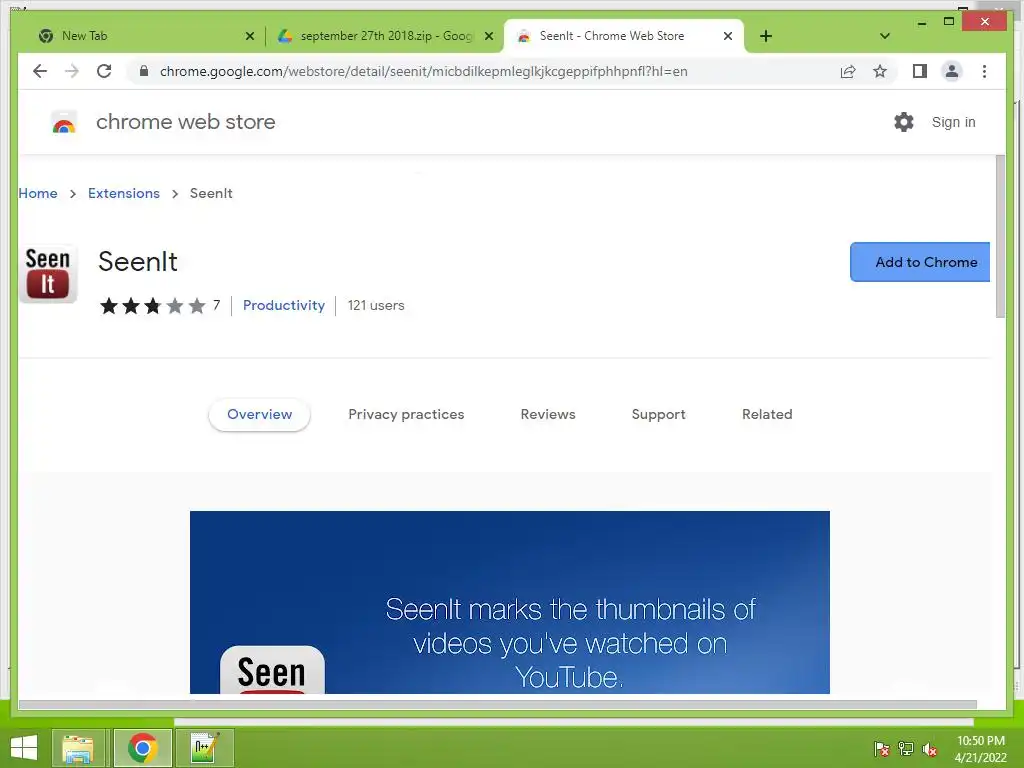This screenshot has height=768, width=1024.
Task: Open the Productivity category link
Action: point(283,306)
